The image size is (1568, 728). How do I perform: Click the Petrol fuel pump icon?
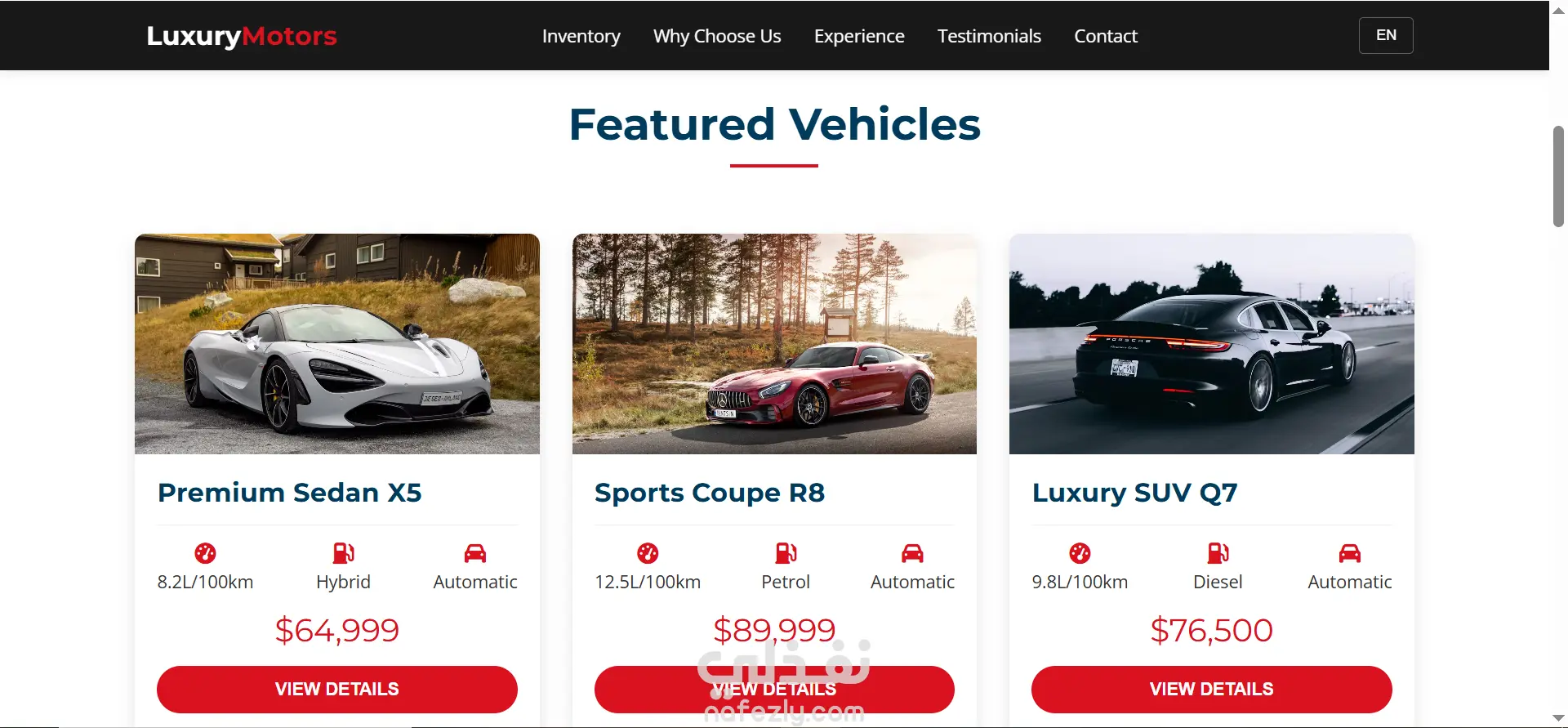click(786, 553)
